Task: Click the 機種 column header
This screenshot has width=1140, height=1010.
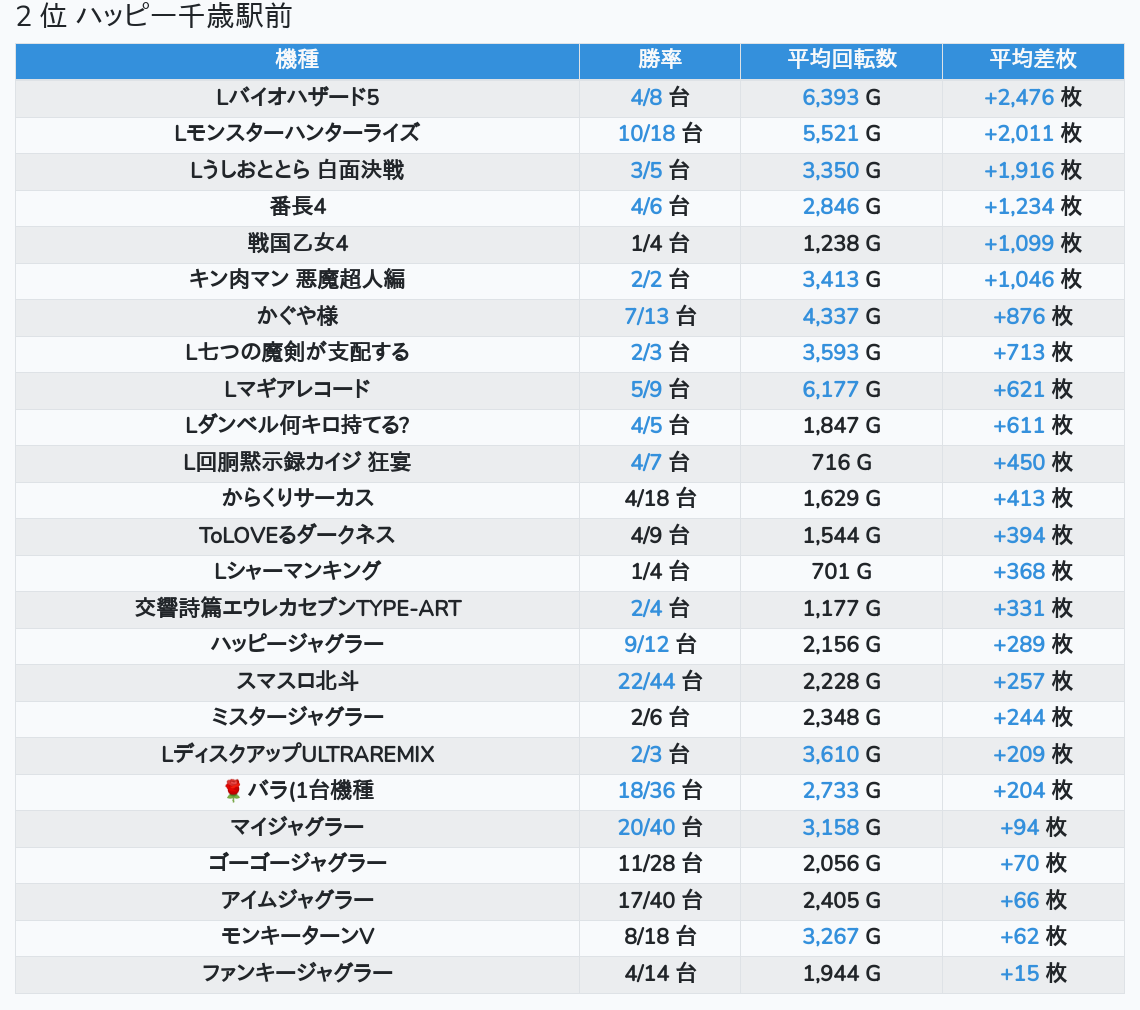Action: coord(297,60)
